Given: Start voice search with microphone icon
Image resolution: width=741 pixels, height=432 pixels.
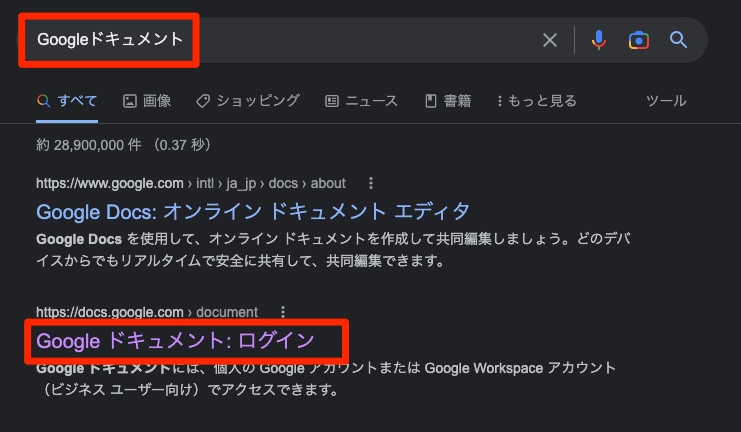Looking at the screenshot, I should click(598, 40).
